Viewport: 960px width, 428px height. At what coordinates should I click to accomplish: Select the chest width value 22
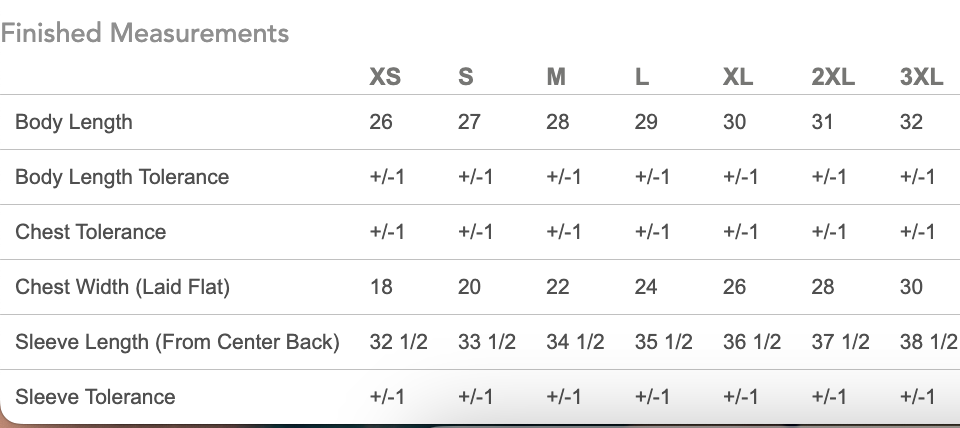point(558,287)
